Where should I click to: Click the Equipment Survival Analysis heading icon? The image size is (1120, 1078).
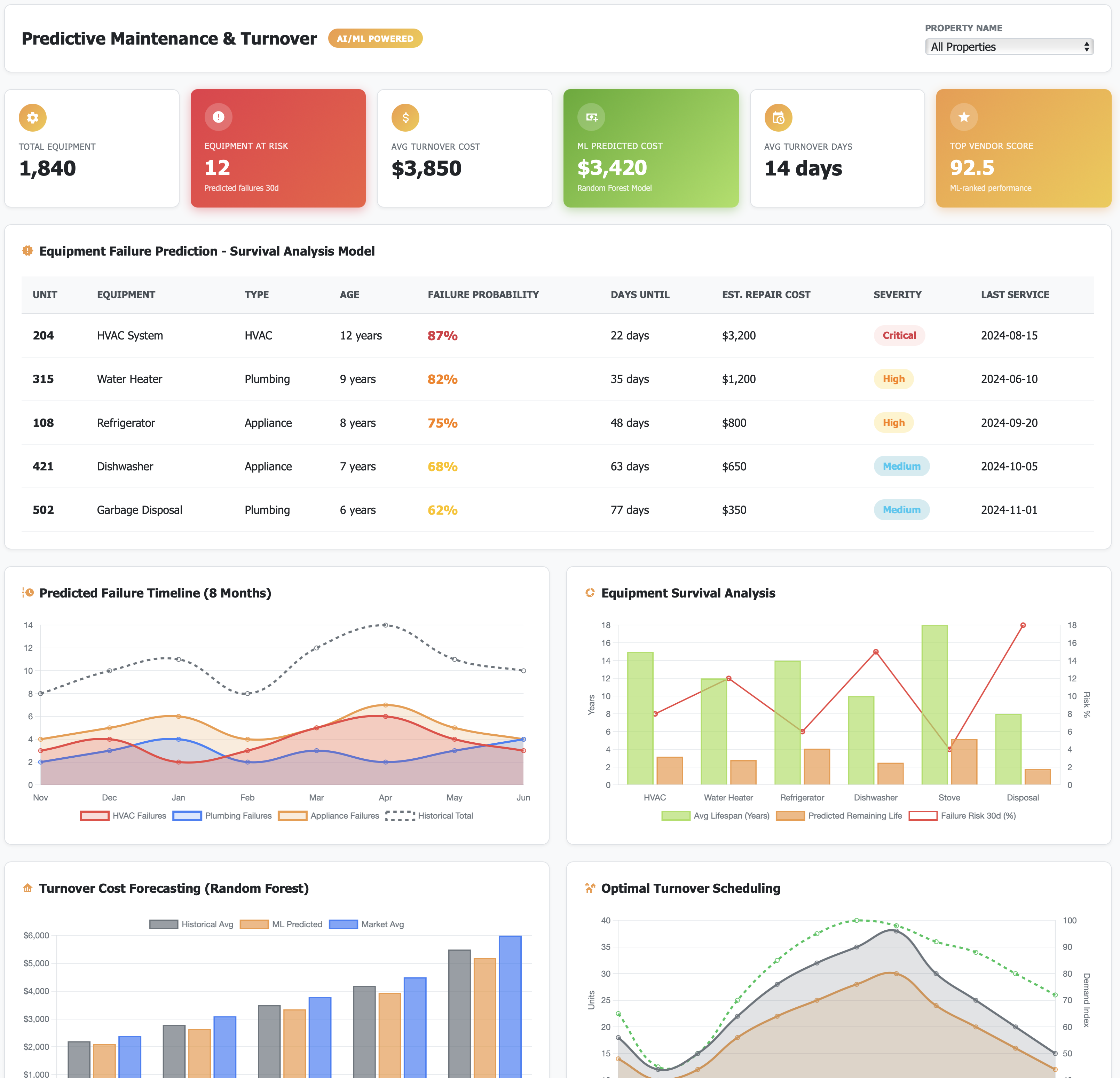tap(590, 593)
